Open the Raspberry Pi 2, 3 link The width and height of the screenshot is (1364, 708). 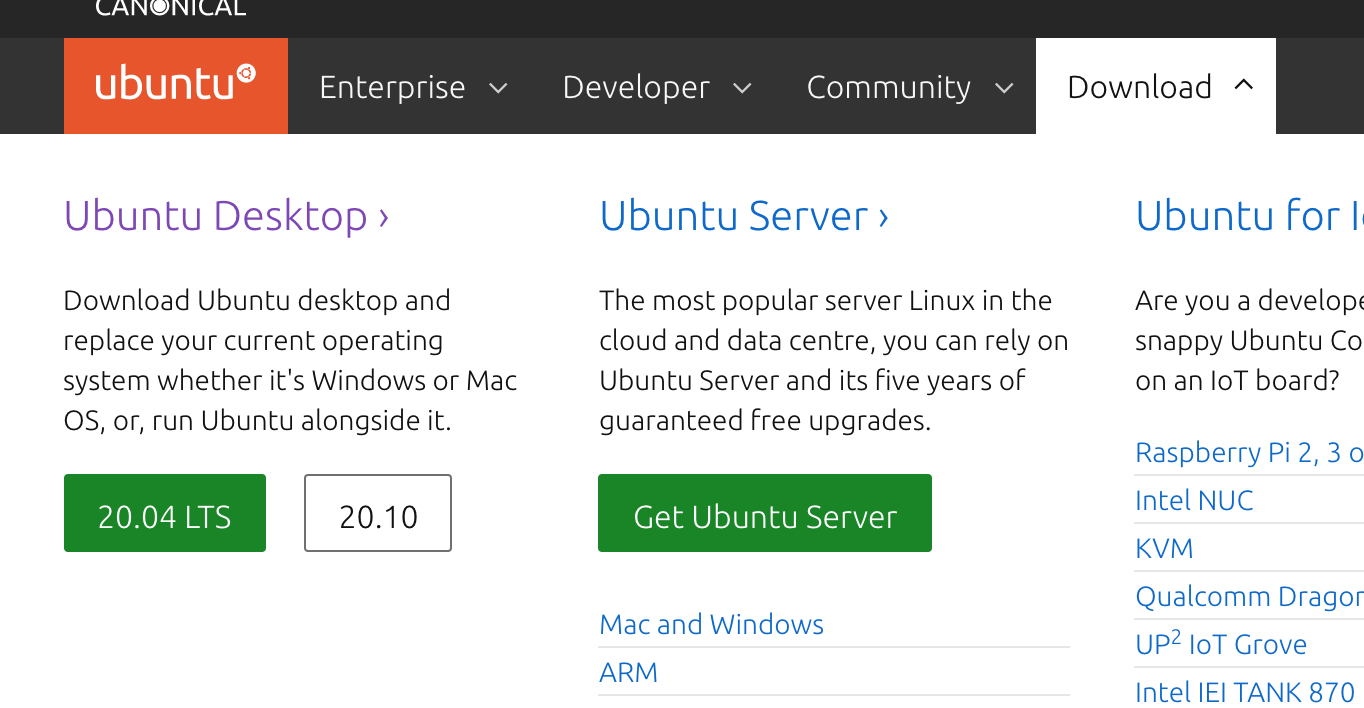coord(1250,453)
